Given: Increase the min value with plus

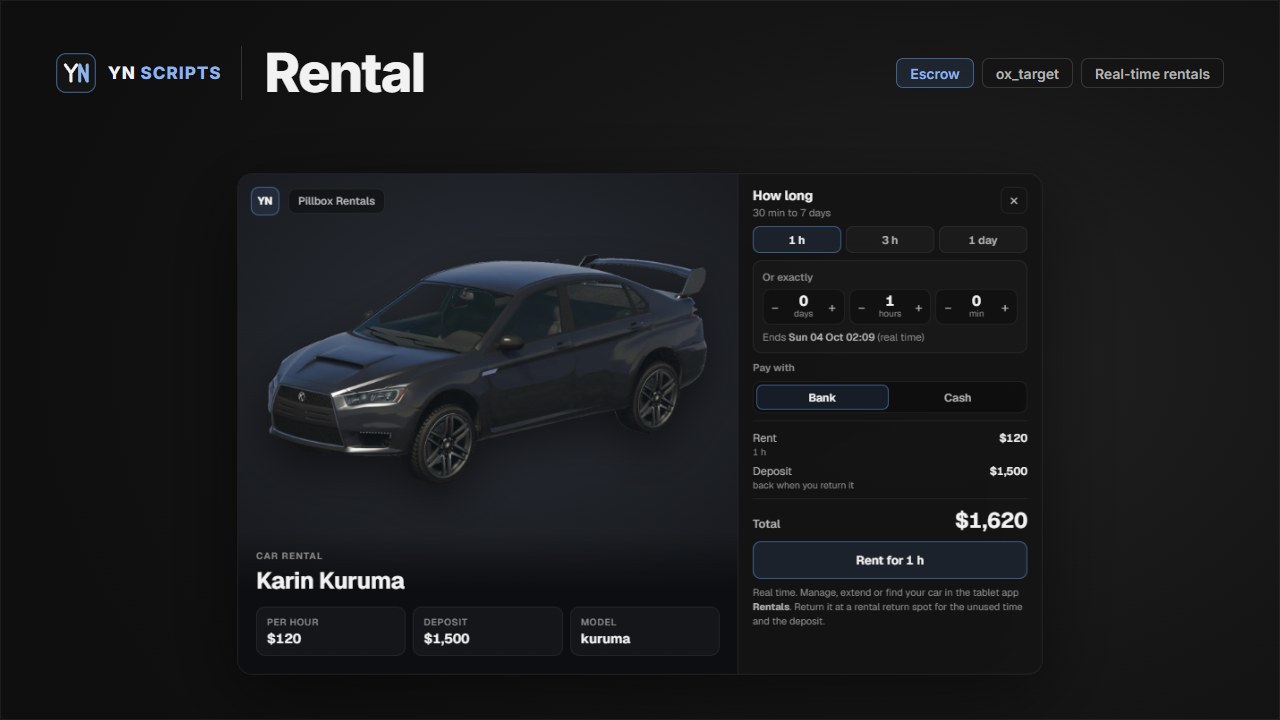Looking at the screenshot, I should (1005, 308).
